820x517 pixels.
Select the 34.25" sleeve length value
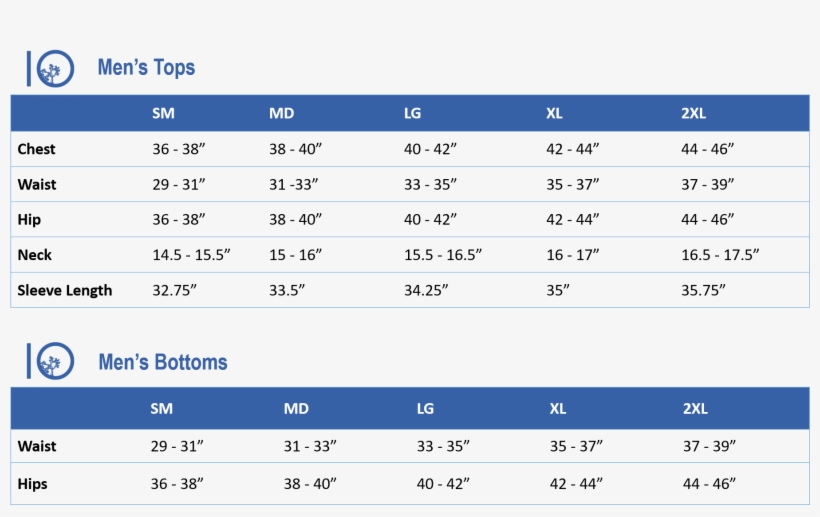coord(426,291)
